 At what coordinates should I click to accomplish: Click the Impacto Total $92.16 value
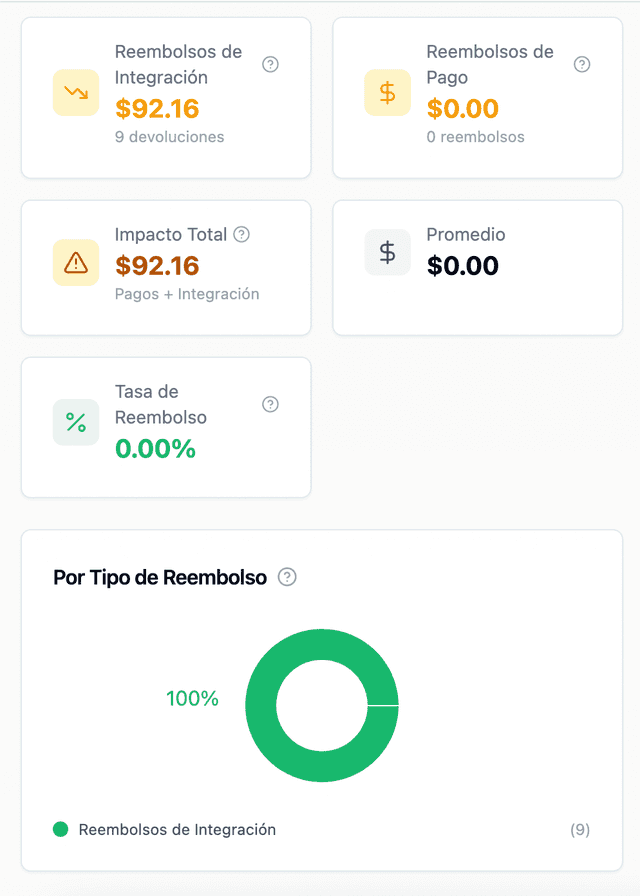point(157,266)
